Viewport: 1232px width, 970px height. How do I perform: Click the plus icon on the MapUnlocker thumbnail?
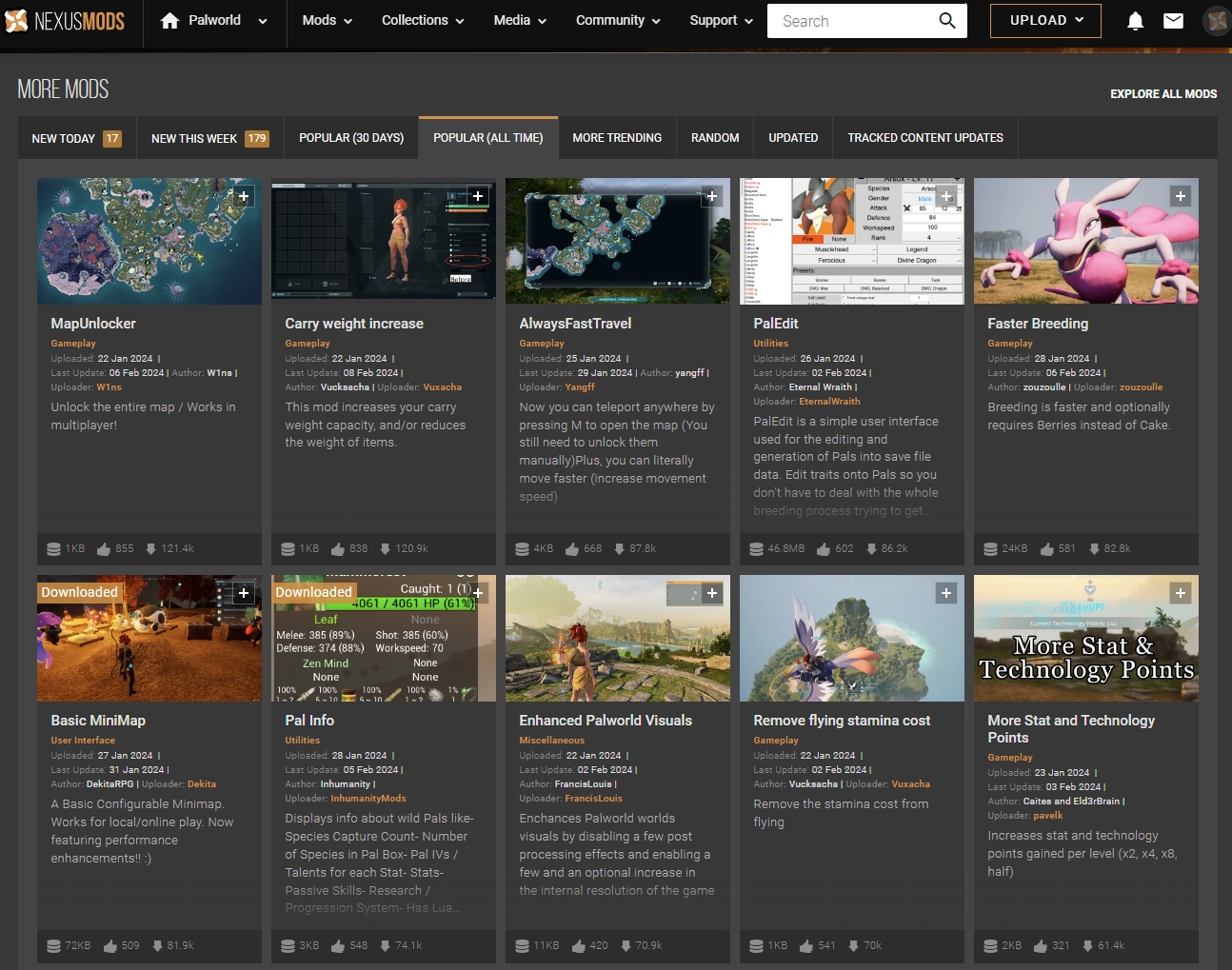[x=243, y=195]
